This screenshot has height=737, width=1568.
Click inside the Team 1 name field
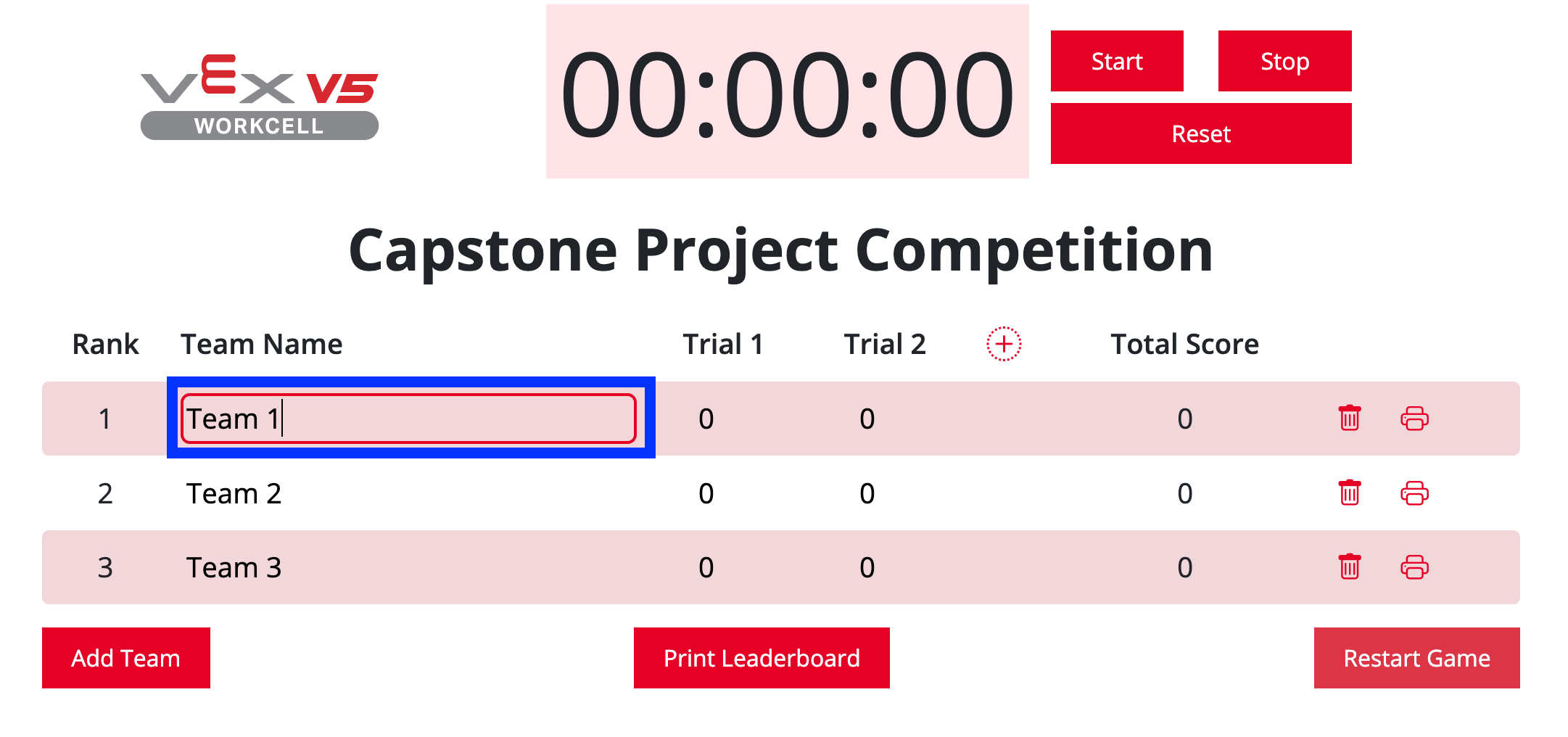tap(410, 419)
